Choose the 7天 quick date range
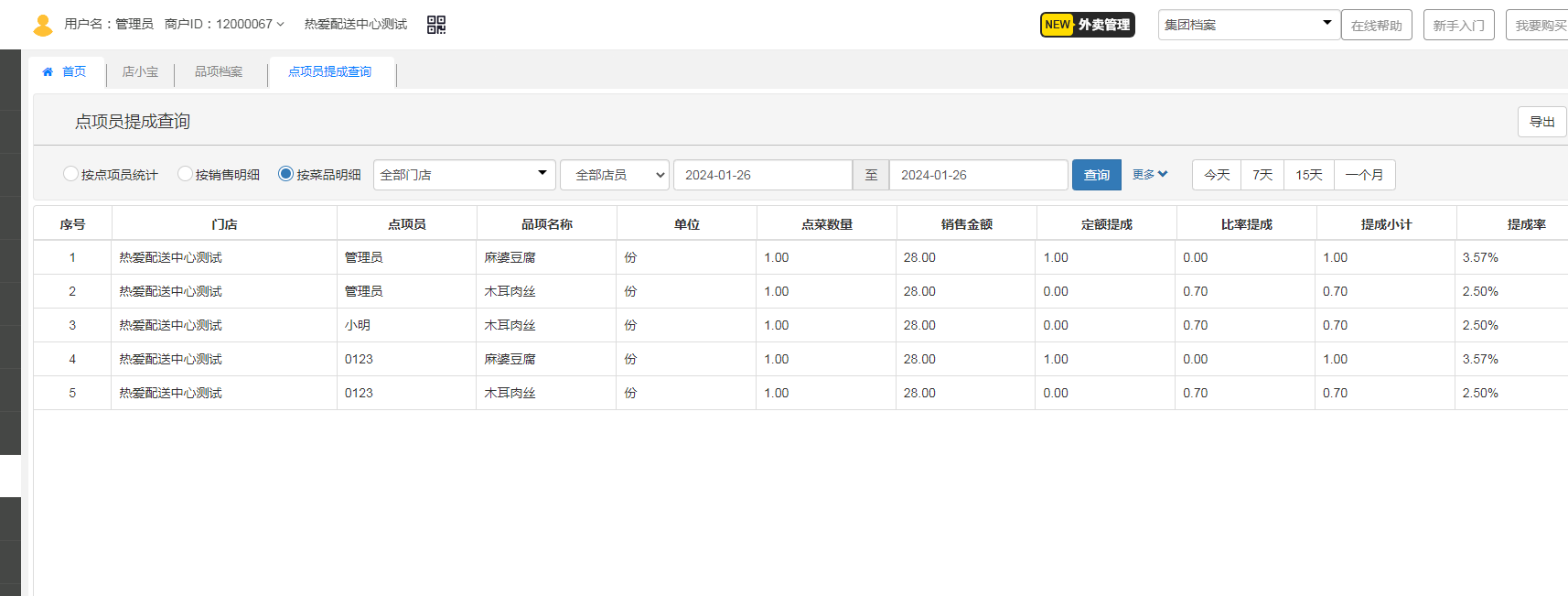 click(1262, 175)
